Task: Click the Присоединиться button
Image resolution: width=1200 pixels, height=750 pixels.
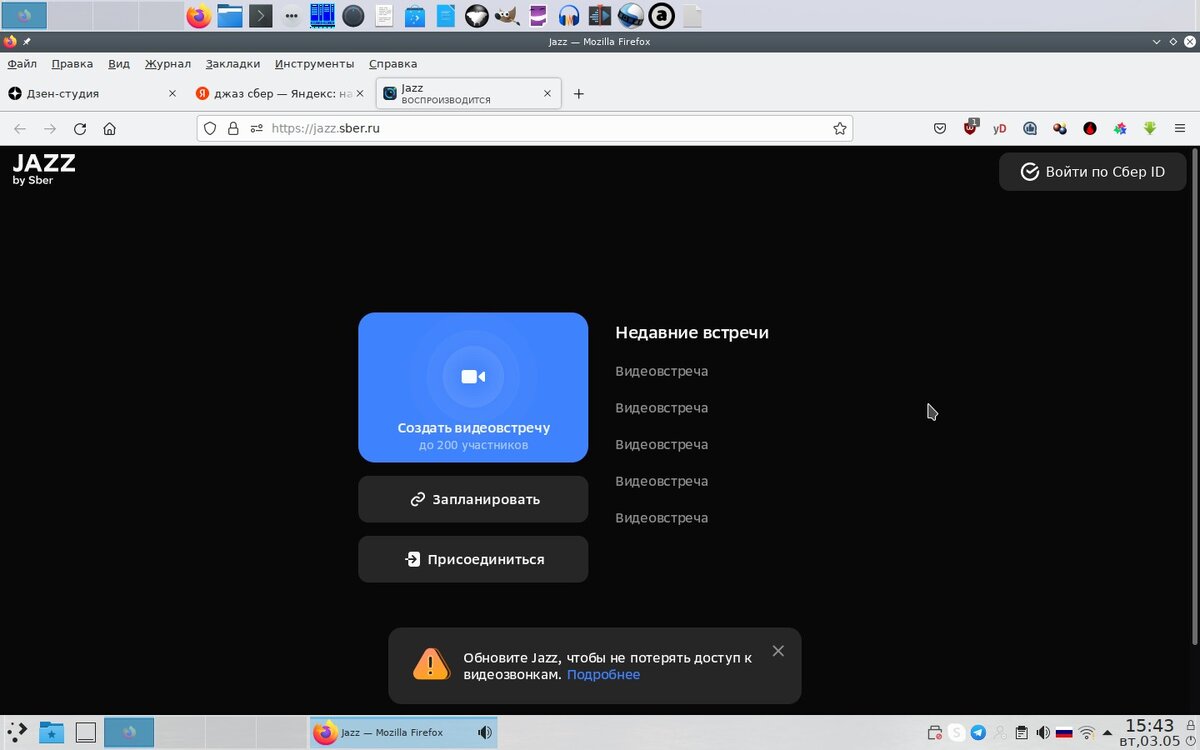Action: (473, 559)
